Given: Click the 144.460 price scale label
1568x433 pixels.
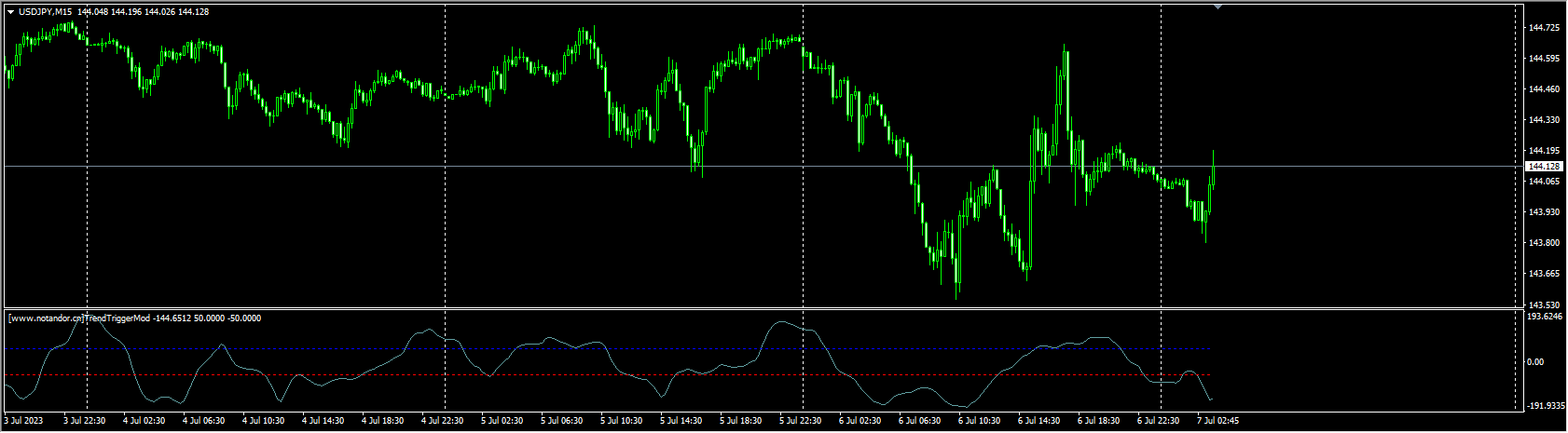Looking at the screenshot, I should (x=1544, y=89).
